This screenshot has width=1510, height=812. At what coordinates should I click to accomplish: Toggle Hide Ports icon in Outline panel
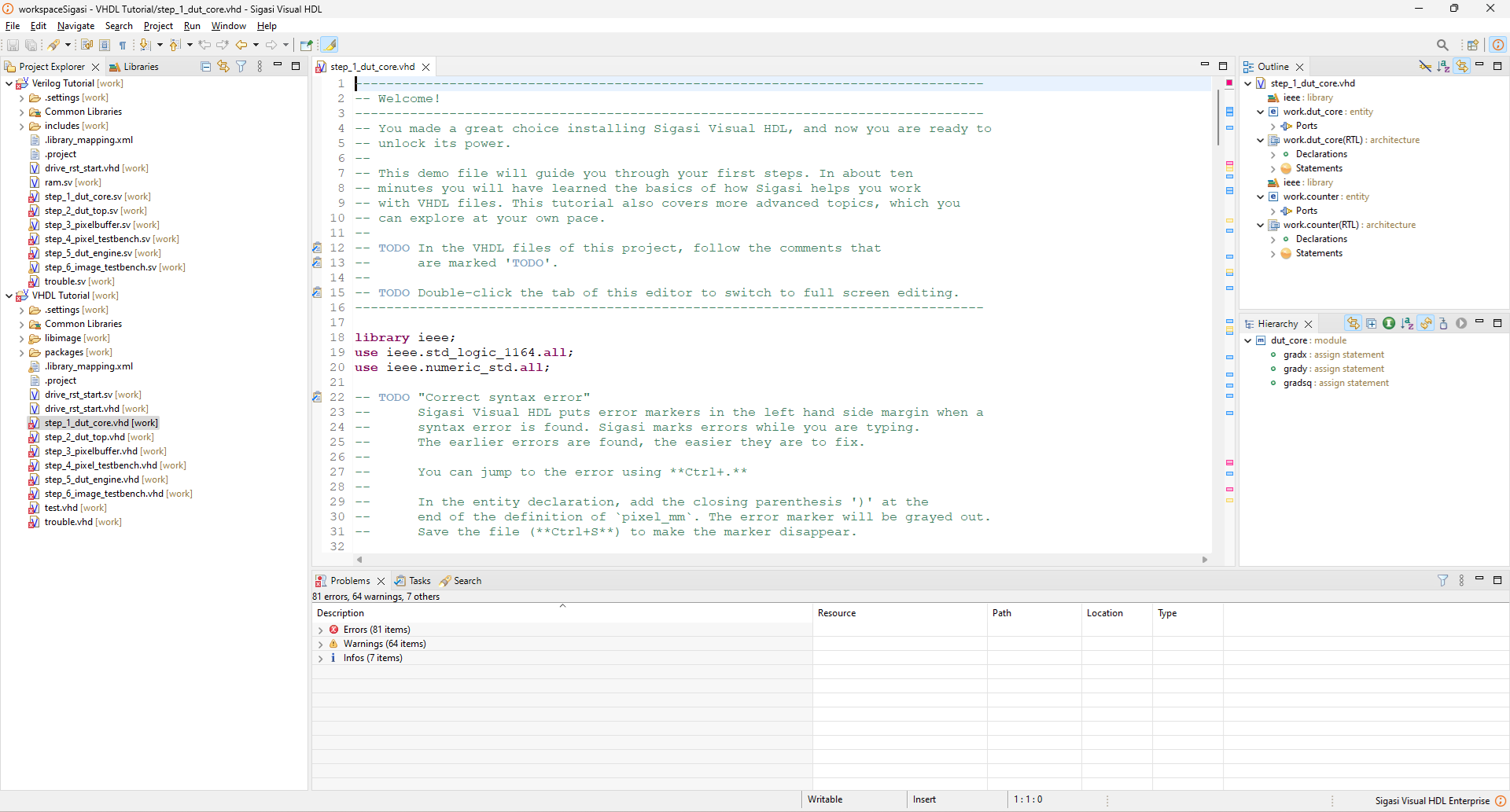pyautogui.click(x=1425, y=67)
